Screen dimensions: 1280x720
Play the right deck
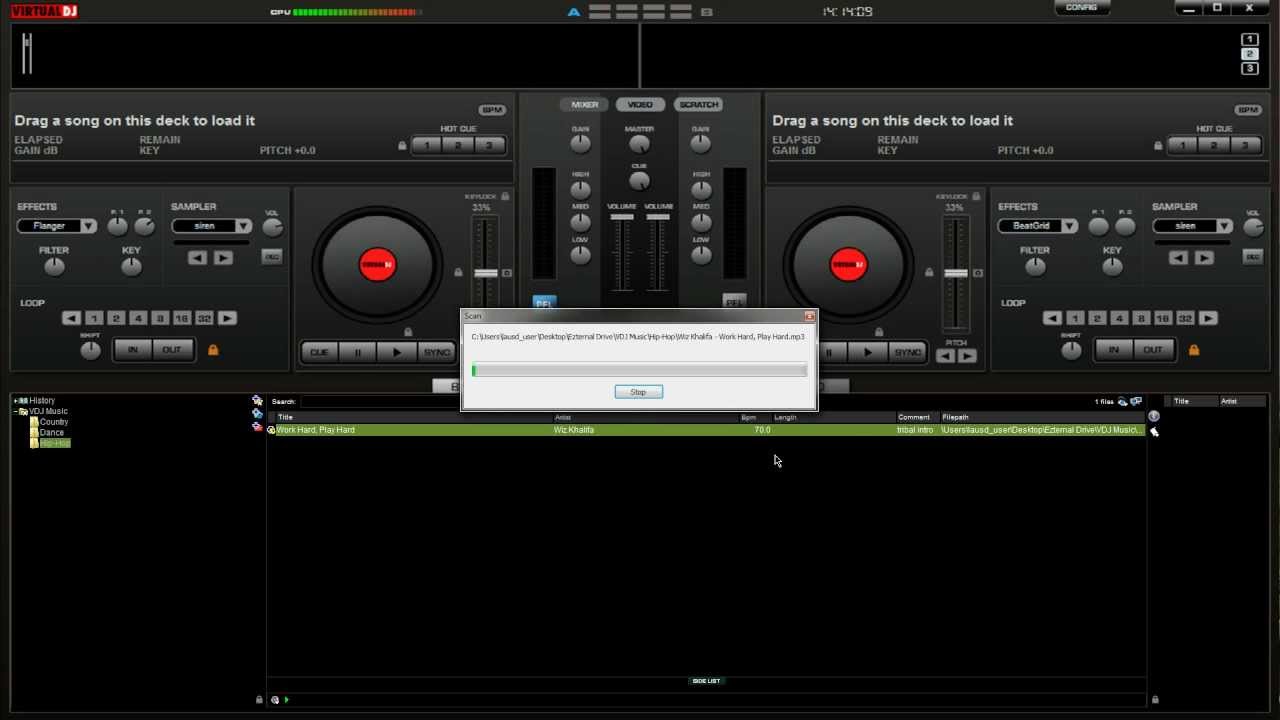pyautogui.click(x=868, y=352)
